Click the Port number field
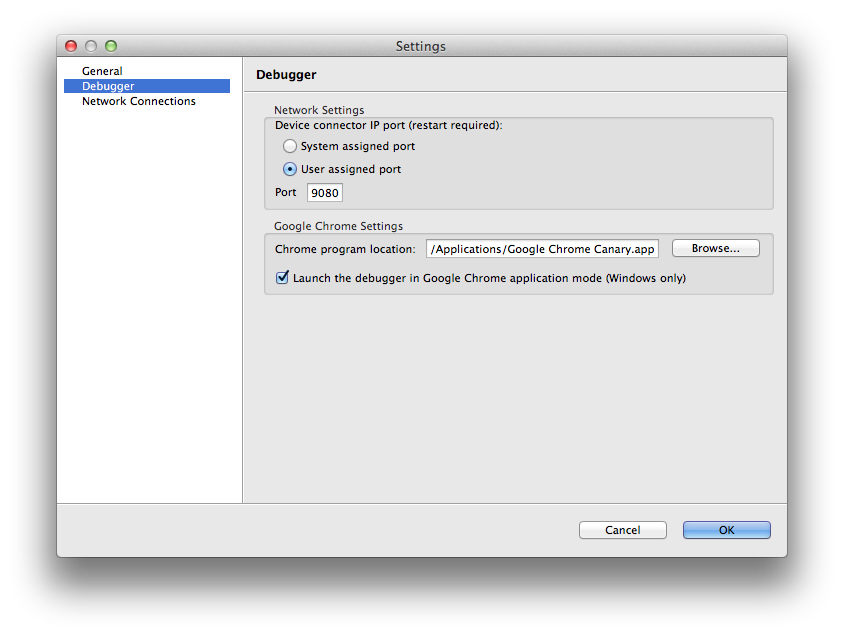844x636 pixels. [x=325, y=193]
